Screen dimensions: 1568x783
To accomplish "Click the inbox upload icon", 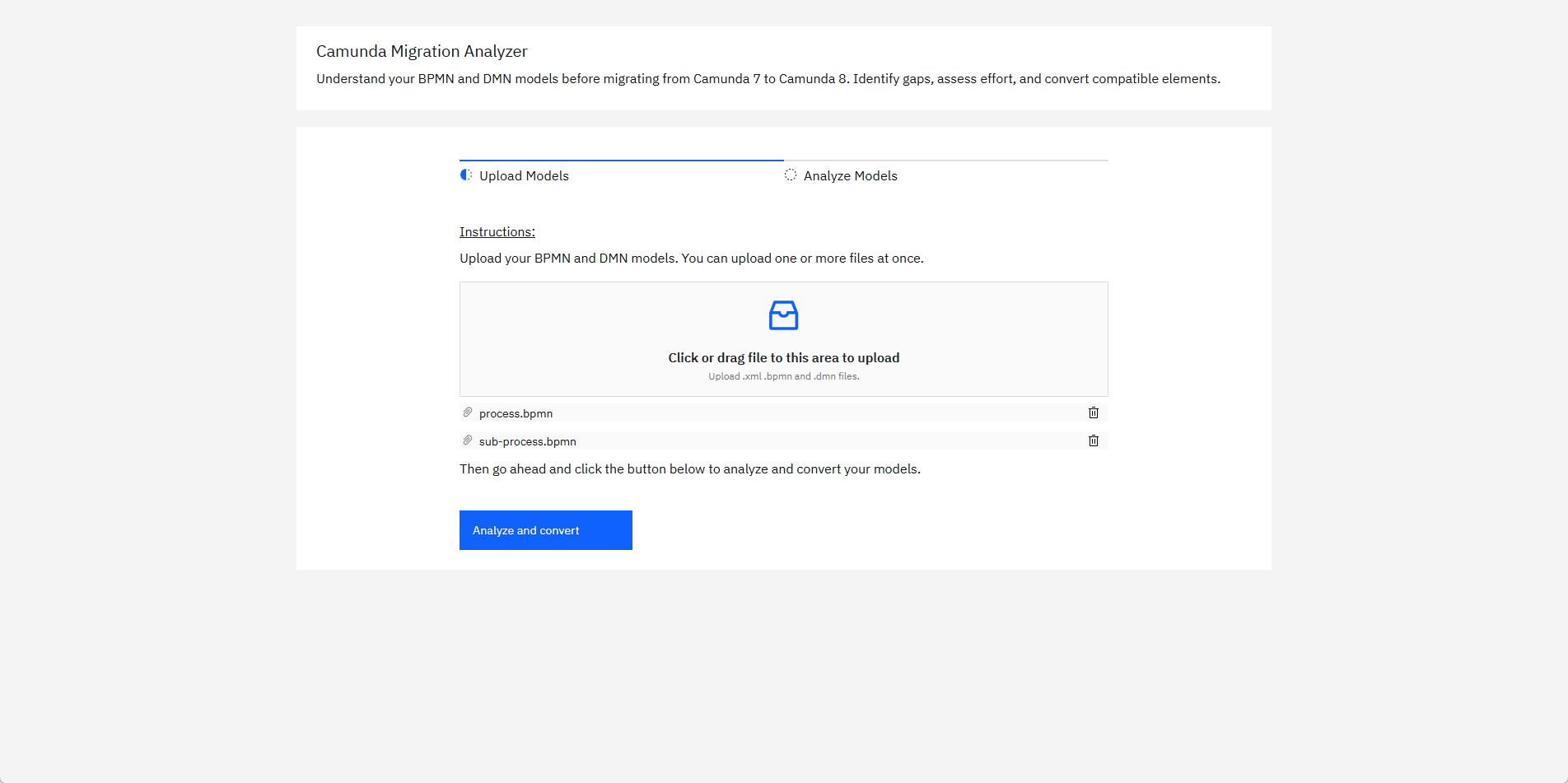I will click(x=783, y=315).
